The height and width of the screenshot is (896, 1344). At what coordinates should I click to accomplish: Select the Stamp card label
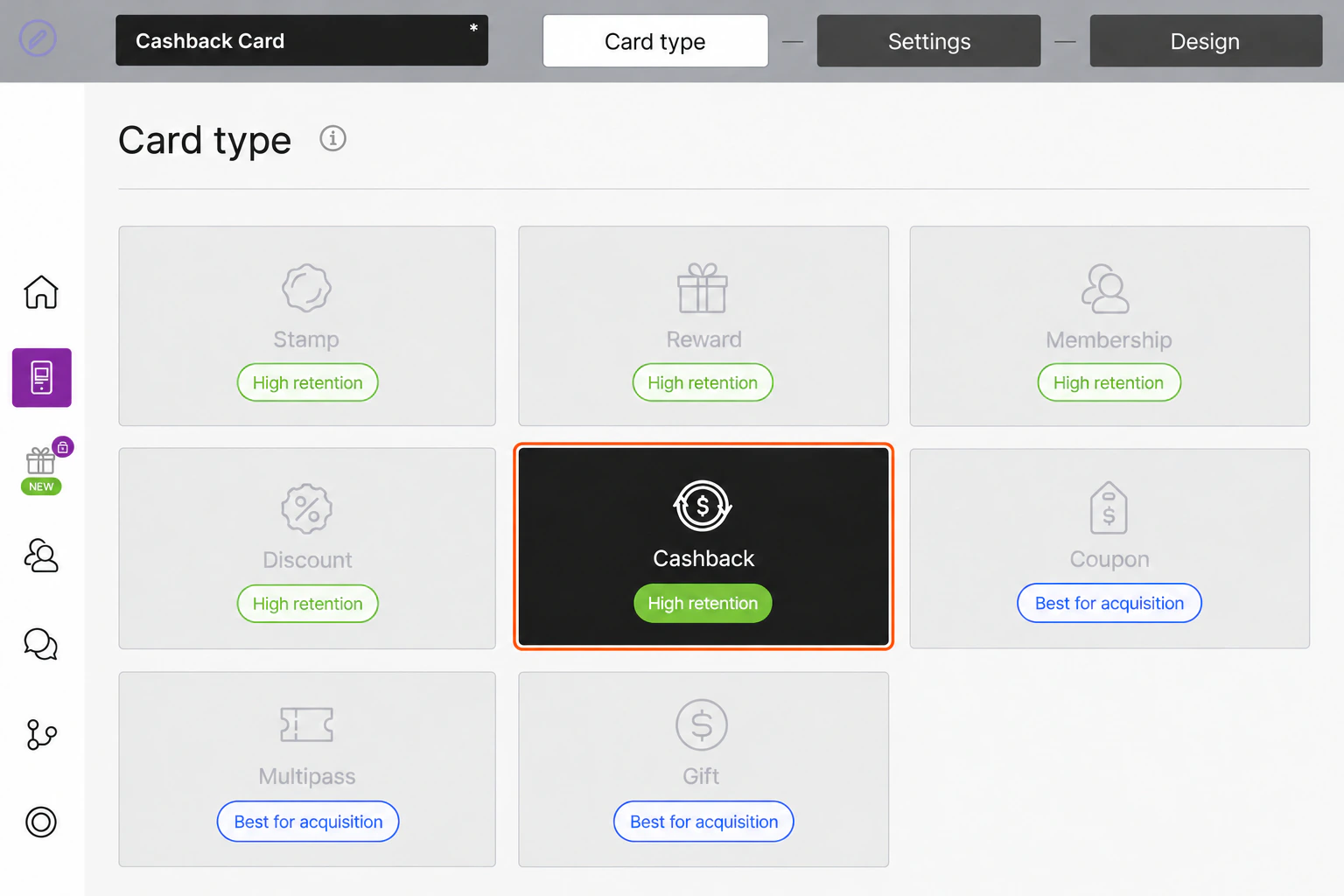(306, 339)
